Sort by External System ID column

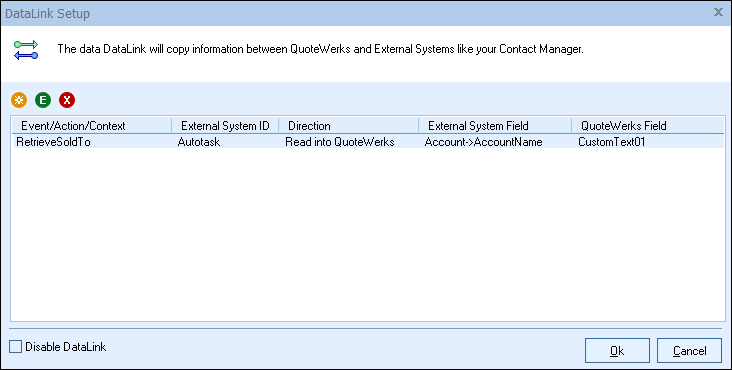225,126
